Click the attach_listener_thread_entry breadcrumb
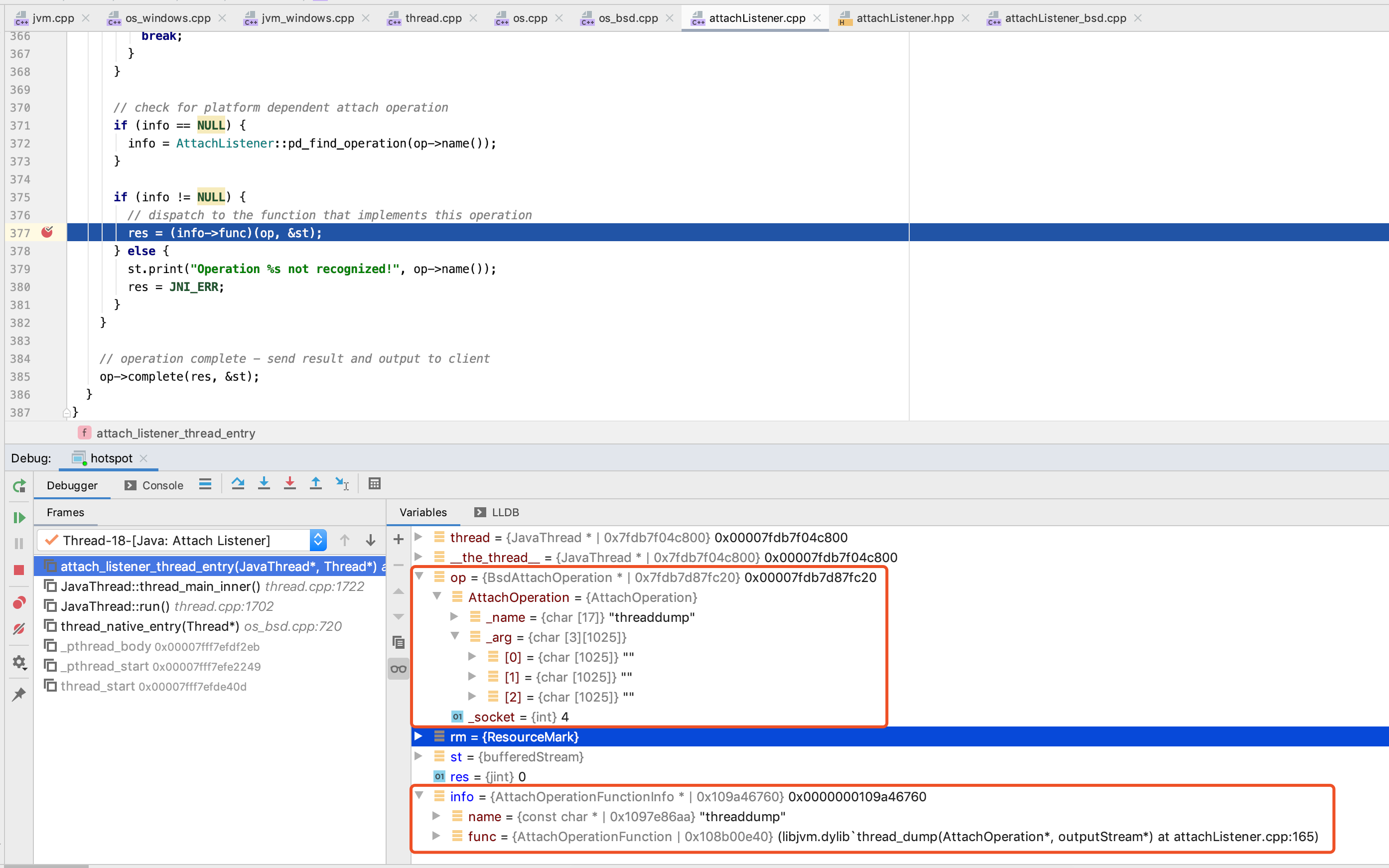 [175, 434]
